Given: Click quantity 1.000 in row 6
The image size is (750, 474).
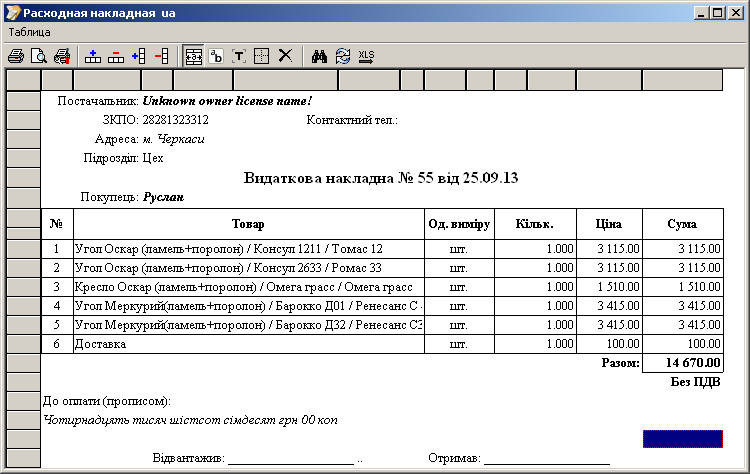Looking at the screenshot, I should click(x=535, y=344).
